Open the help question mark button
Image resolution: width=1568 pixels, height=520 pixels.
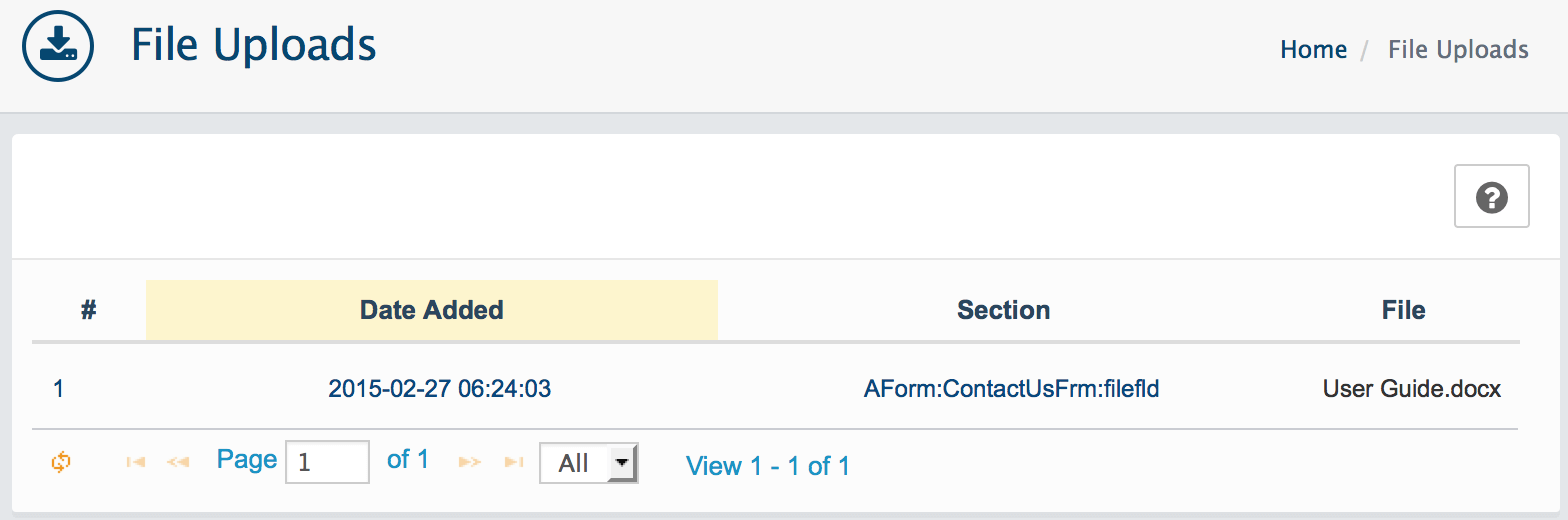pos(1491,196)
